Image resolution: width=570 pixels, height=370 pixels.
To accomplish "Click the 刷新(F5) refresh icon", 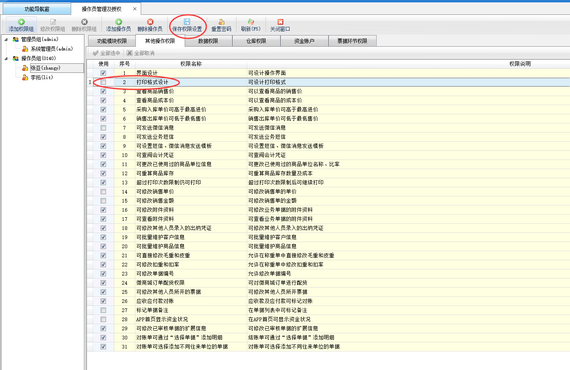I will pos(251,22).
